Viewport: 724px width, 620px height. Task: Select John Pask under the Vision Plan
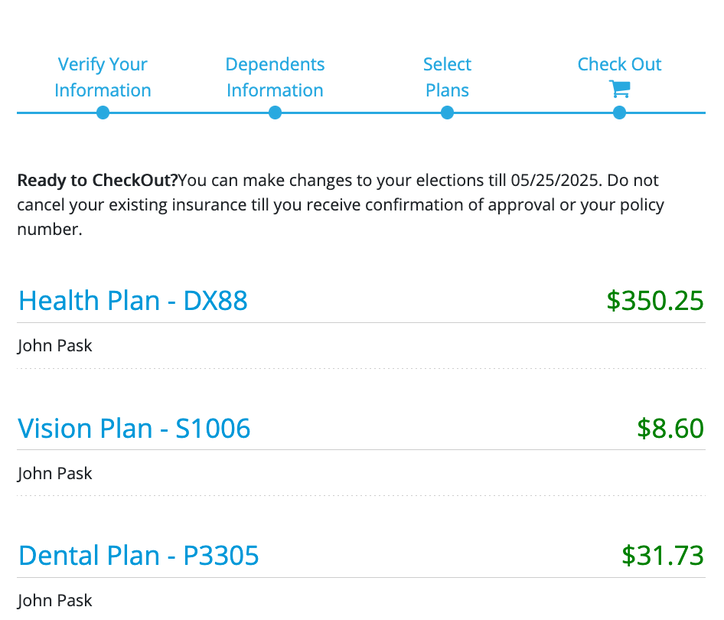pos(55,473)
